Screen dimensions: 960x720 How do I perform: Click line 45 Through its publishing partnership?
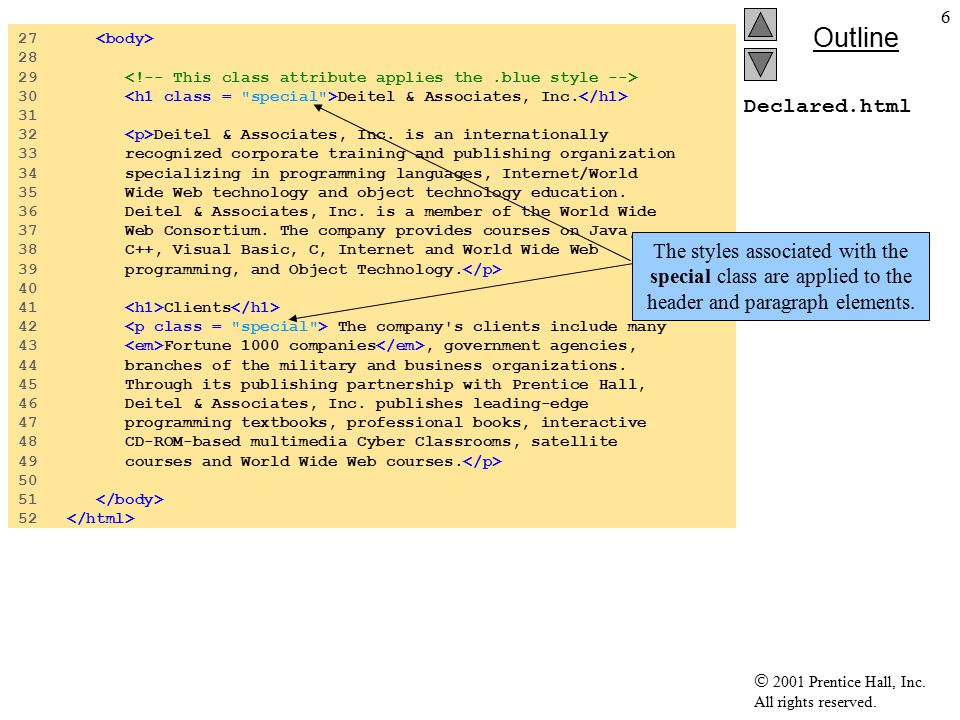385,385
